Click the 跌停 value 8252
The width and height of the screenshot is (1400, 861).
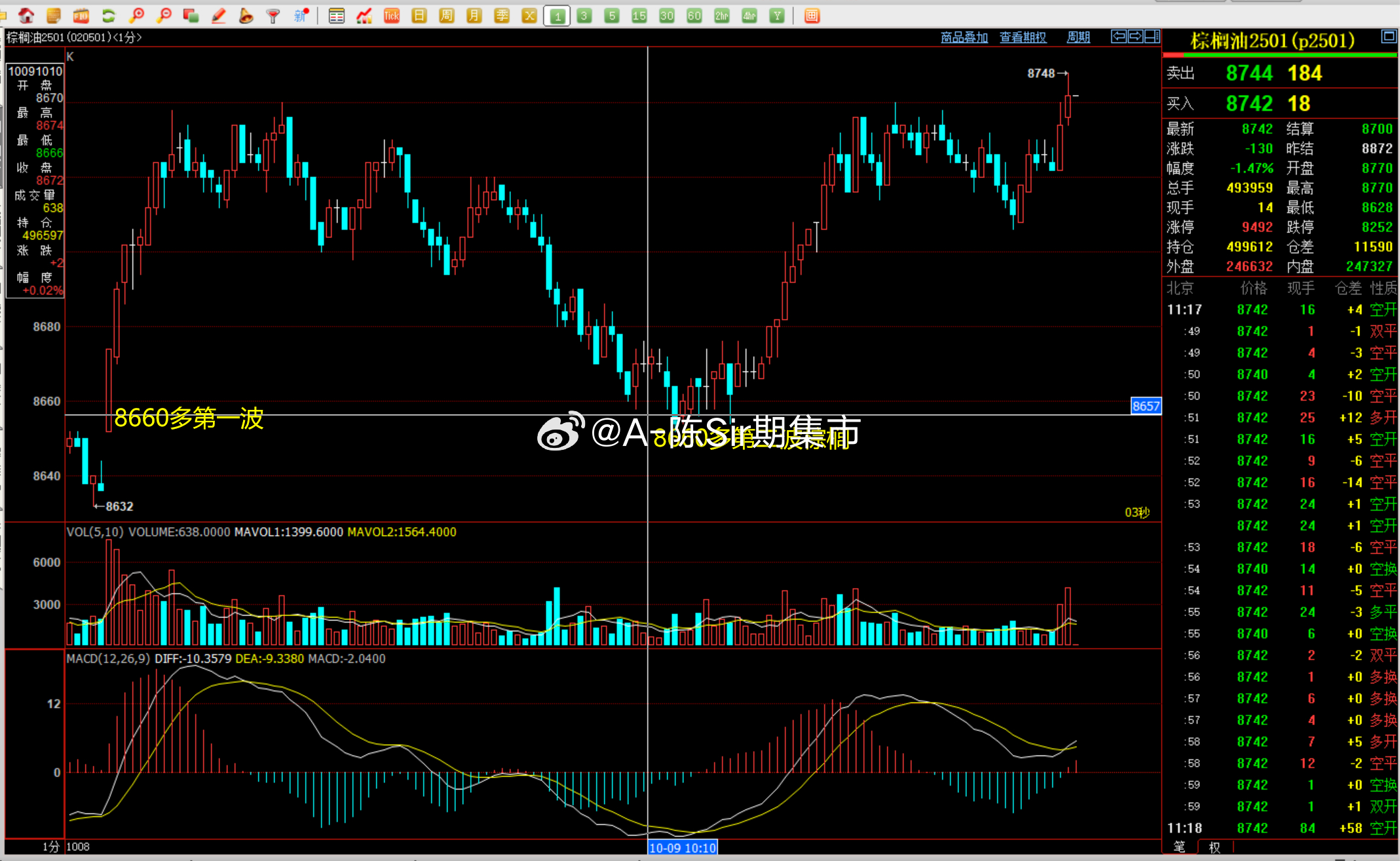tap(1377, 227)
